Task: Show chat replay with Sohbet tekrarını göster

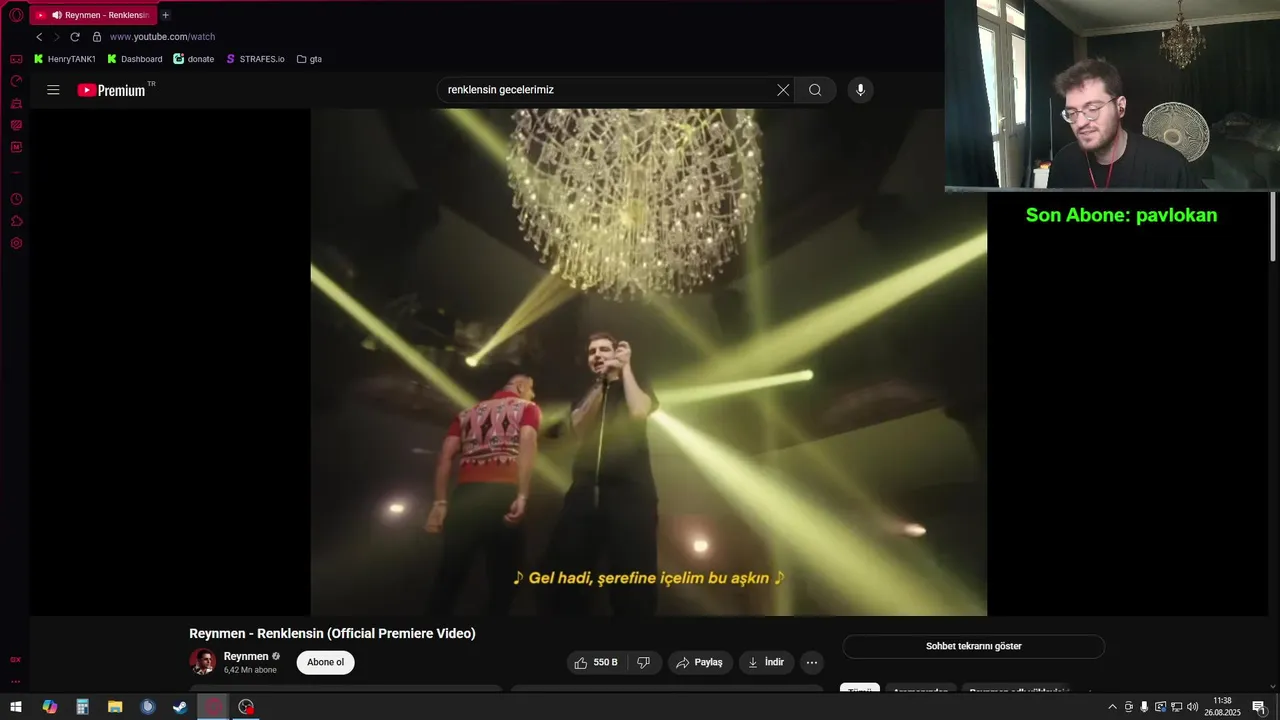Action: [x=973, y=646]
